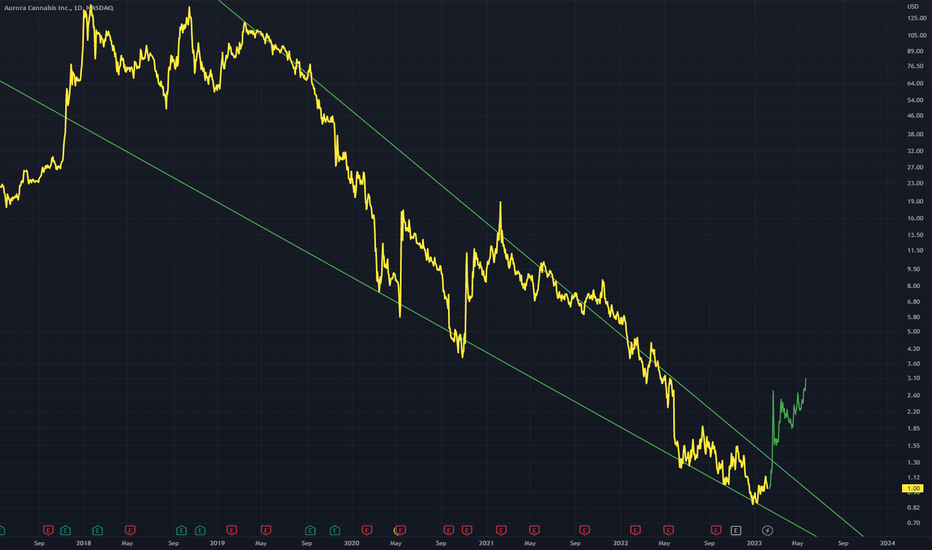932x550 pixels.
Task: Click the 27.00 price axis label
Action: [916, 167]
